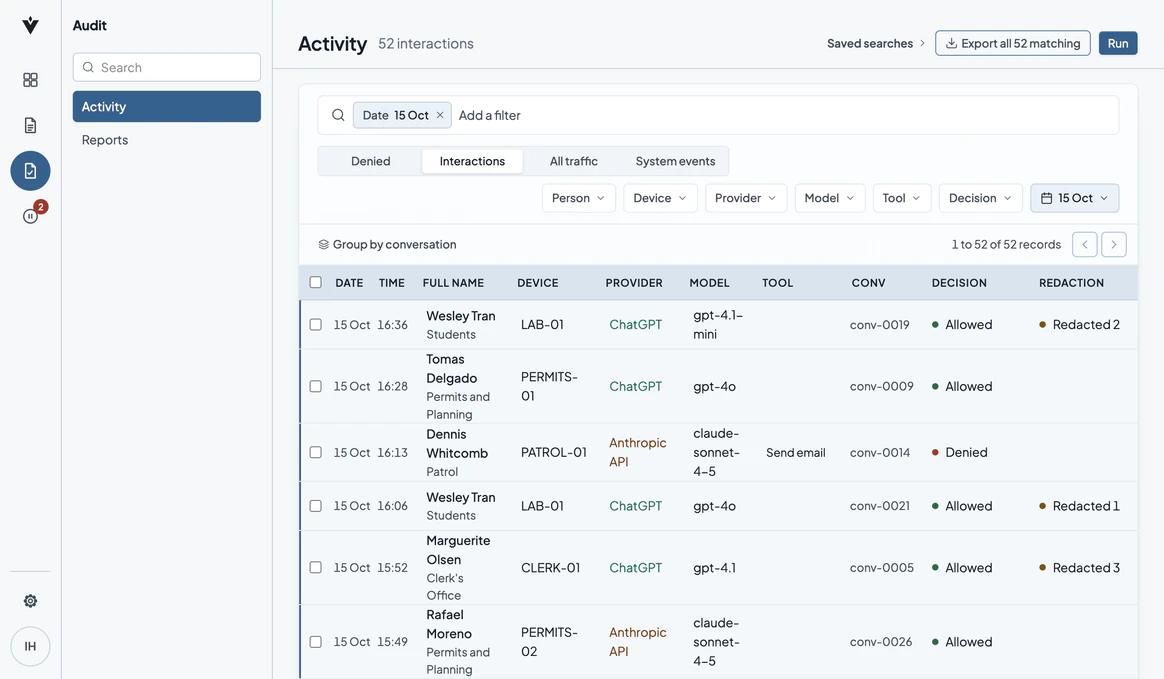Click the Send email tool cell

796,453
